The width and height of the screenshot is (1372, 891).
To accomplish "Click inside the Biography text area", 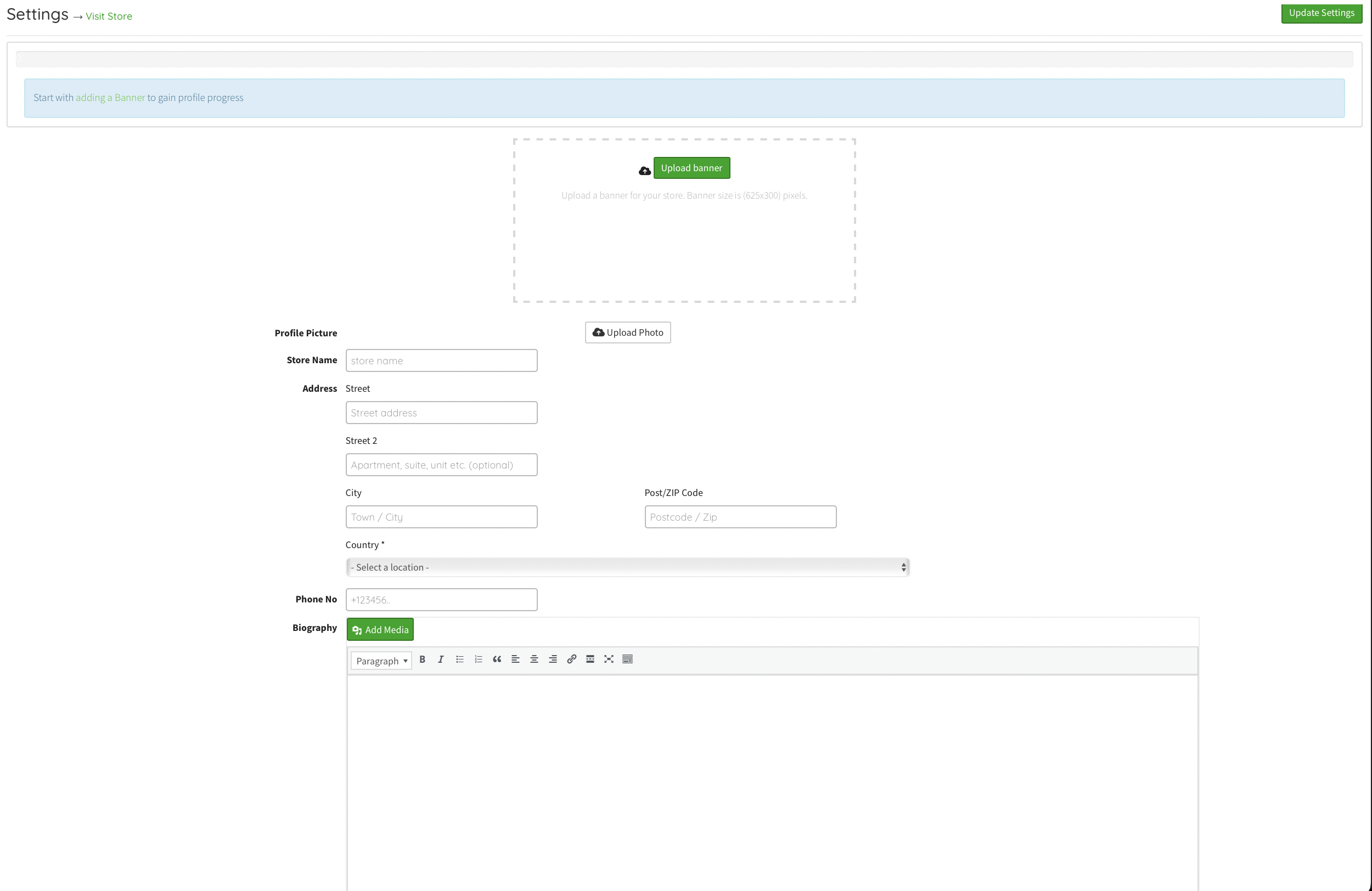I will [x=773, y=784].
